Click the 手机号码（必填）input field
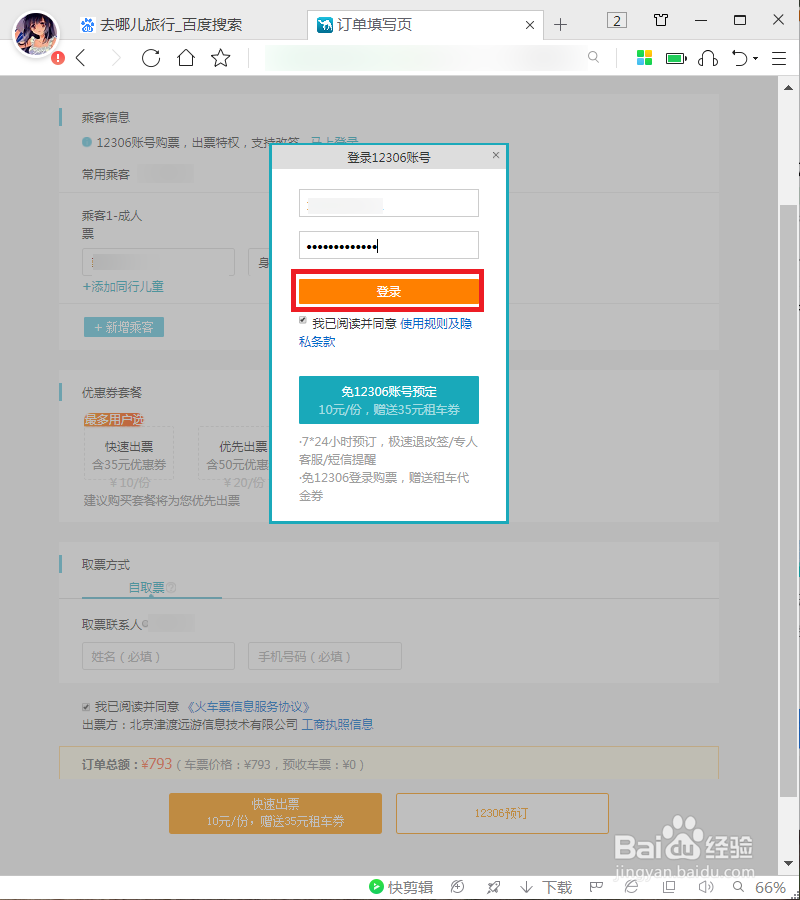Screen dimensions: 800x900 coord(325,656)
